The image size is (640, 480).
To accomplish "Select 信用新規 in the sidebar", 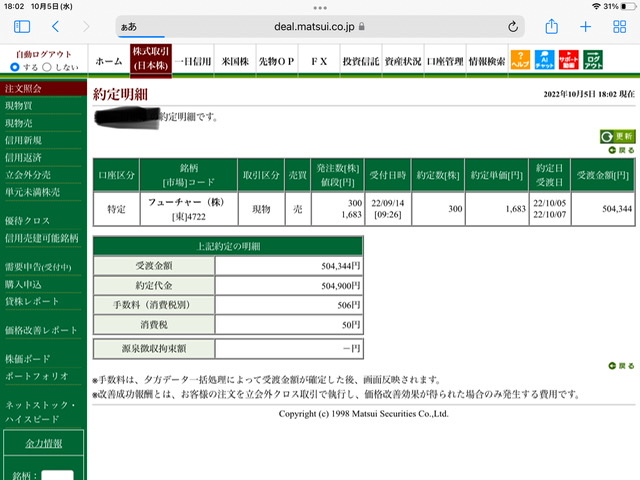I will click(23, 140).
